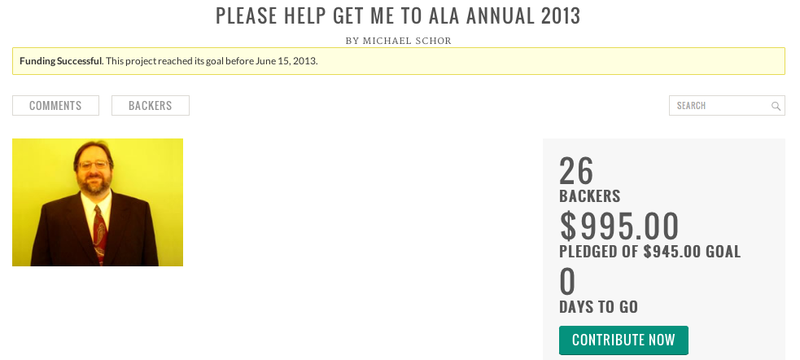Click the 26 backers count

[x=577, y=171]
